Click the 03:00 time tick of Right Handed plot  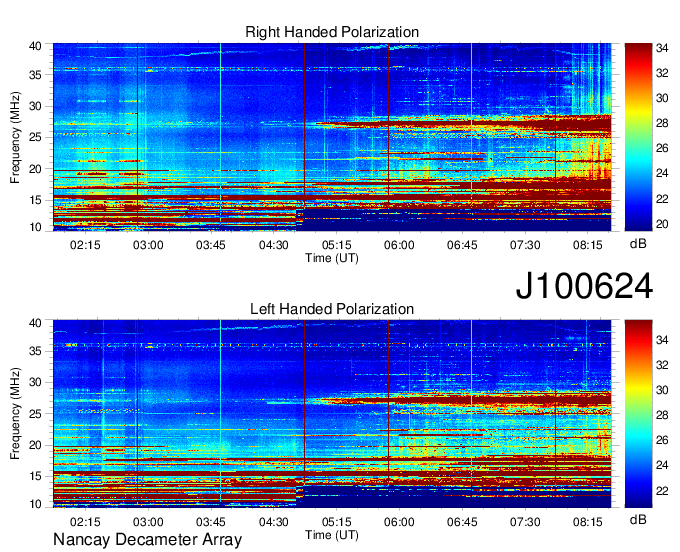(148, 245)
